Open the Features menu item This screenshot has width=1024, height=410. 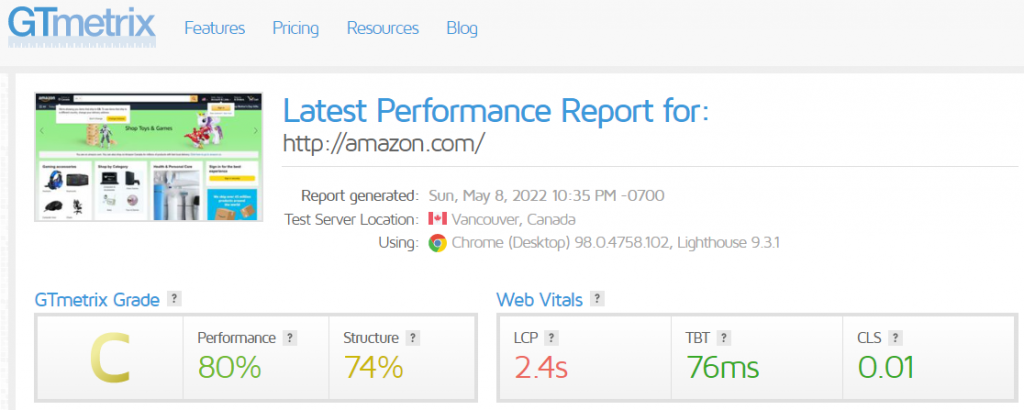214,28
